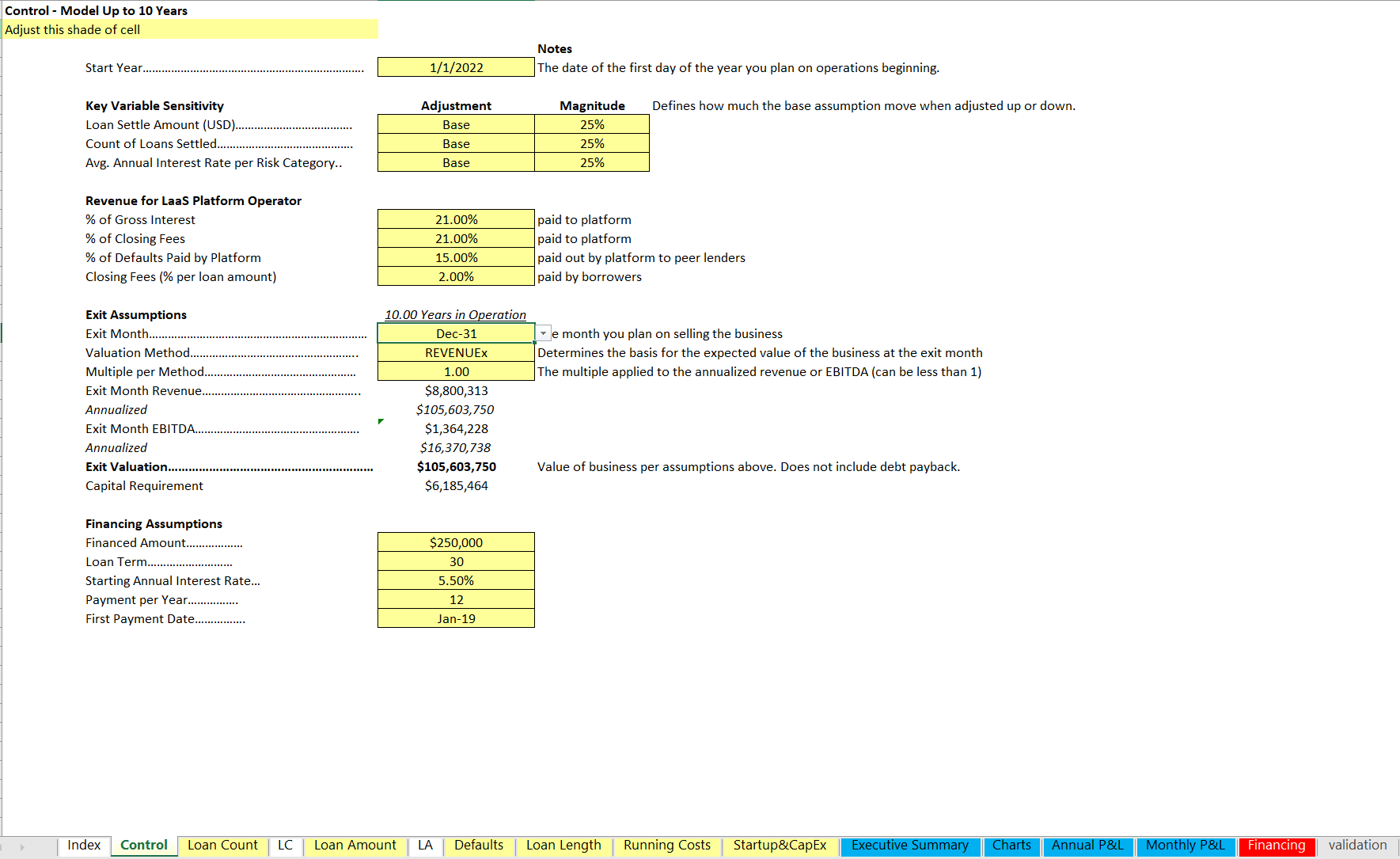1400x859 pixels.
Task: Click the '10.00 Years in Operation' text
Action: 455,314
